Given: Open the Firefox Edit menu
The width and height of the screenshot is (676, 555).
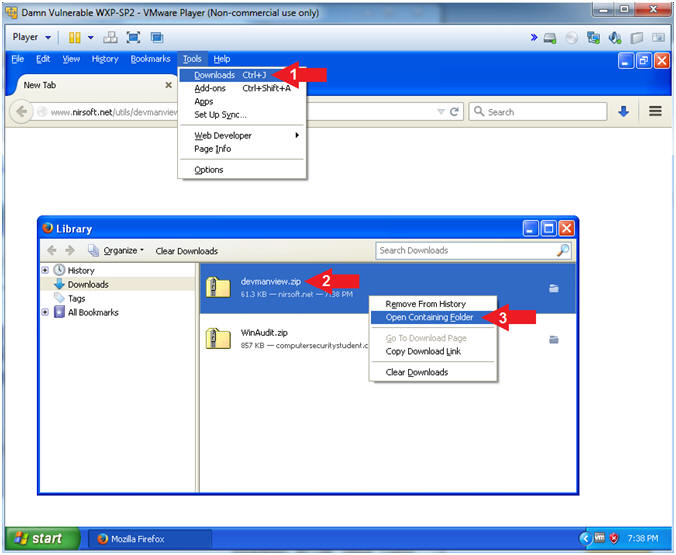Looking at the screenshot, I should coord(43,59).
